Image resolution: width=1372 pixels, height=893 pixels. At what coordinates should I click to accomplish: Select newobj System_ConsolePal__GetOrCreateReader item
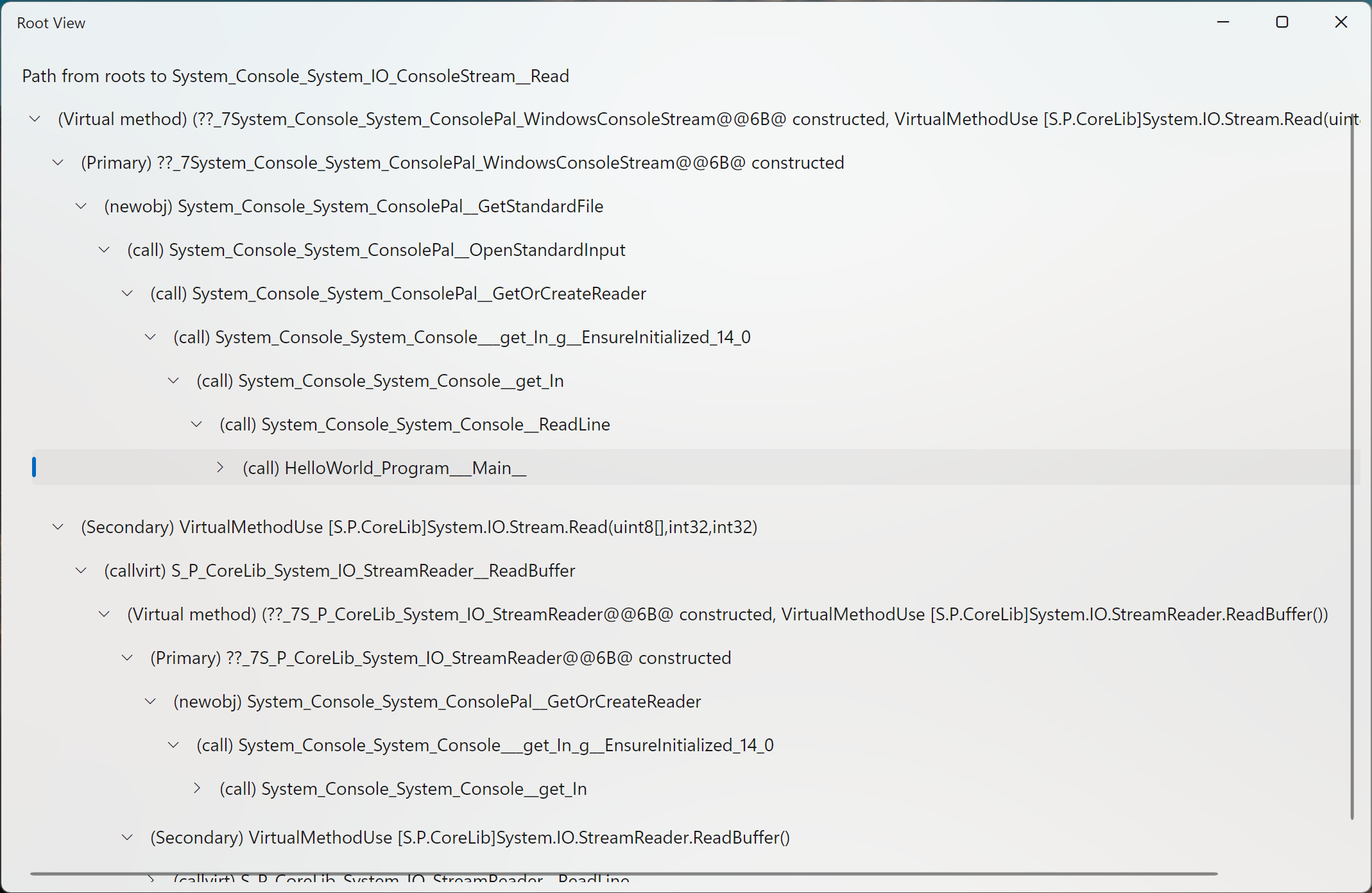coord(424,701)
